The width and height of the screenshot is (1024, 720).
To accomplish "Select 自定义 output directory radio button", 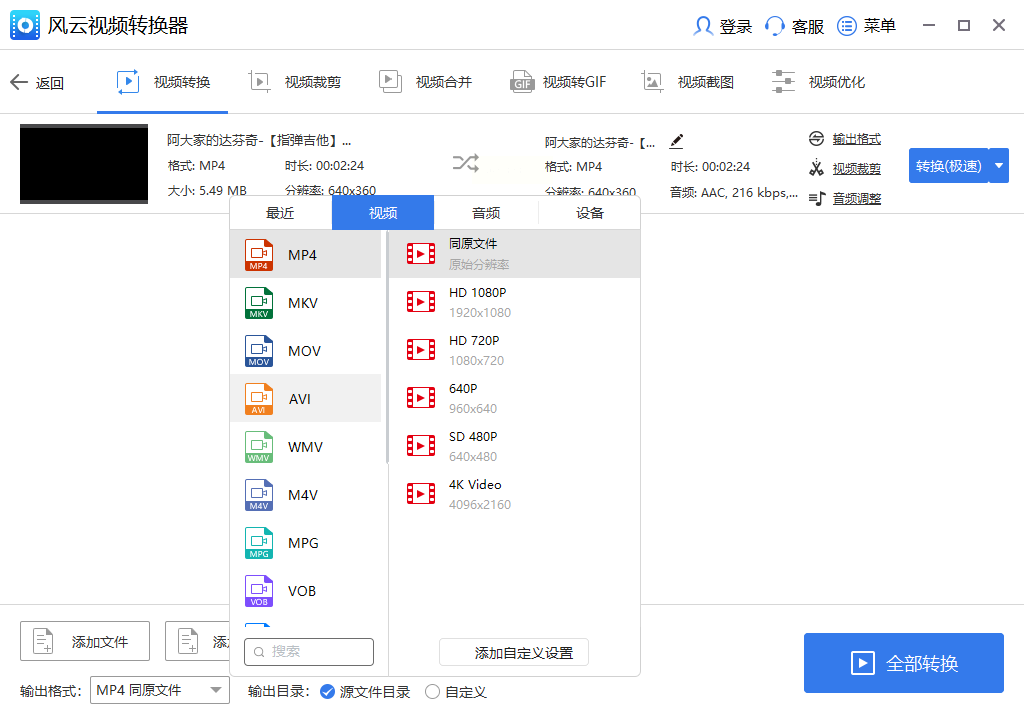I will coord(433,691).
